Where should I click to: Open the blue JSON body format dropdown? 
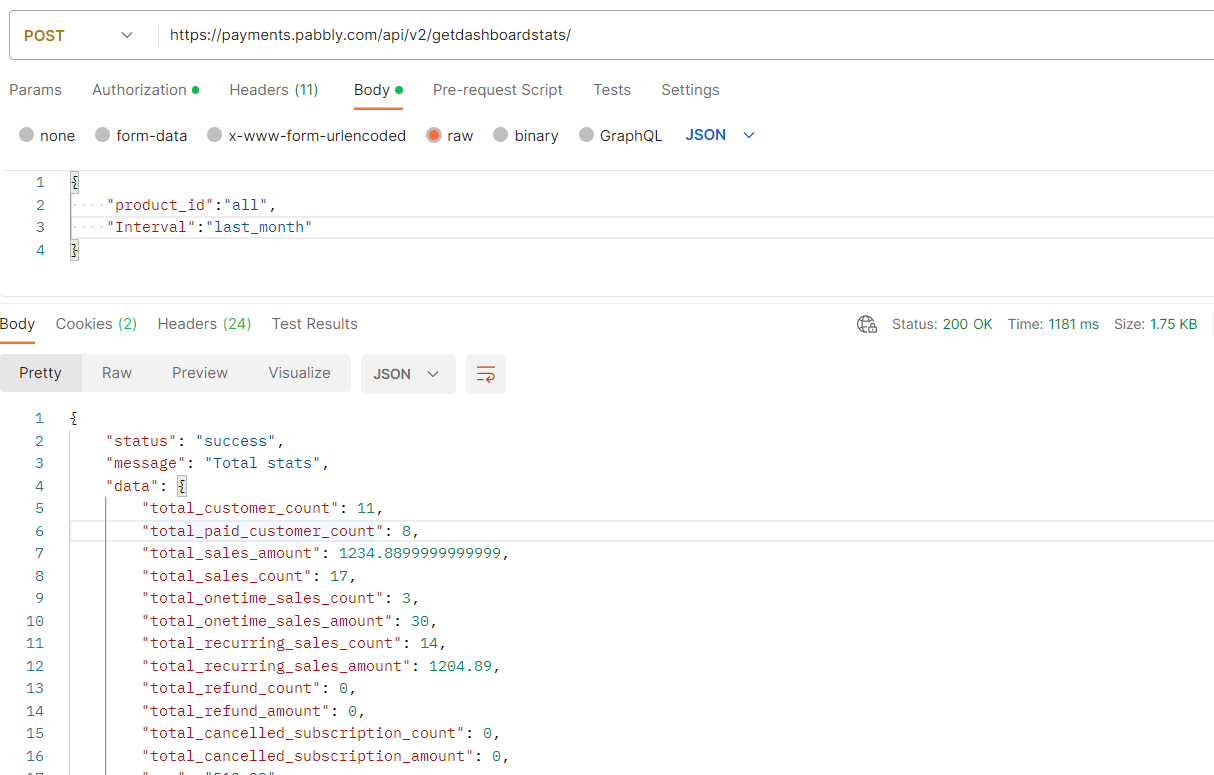click(720, 135)
